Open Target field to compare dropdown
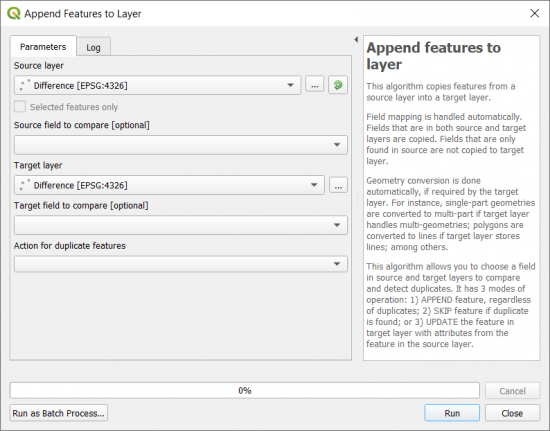 click(181, 225)
